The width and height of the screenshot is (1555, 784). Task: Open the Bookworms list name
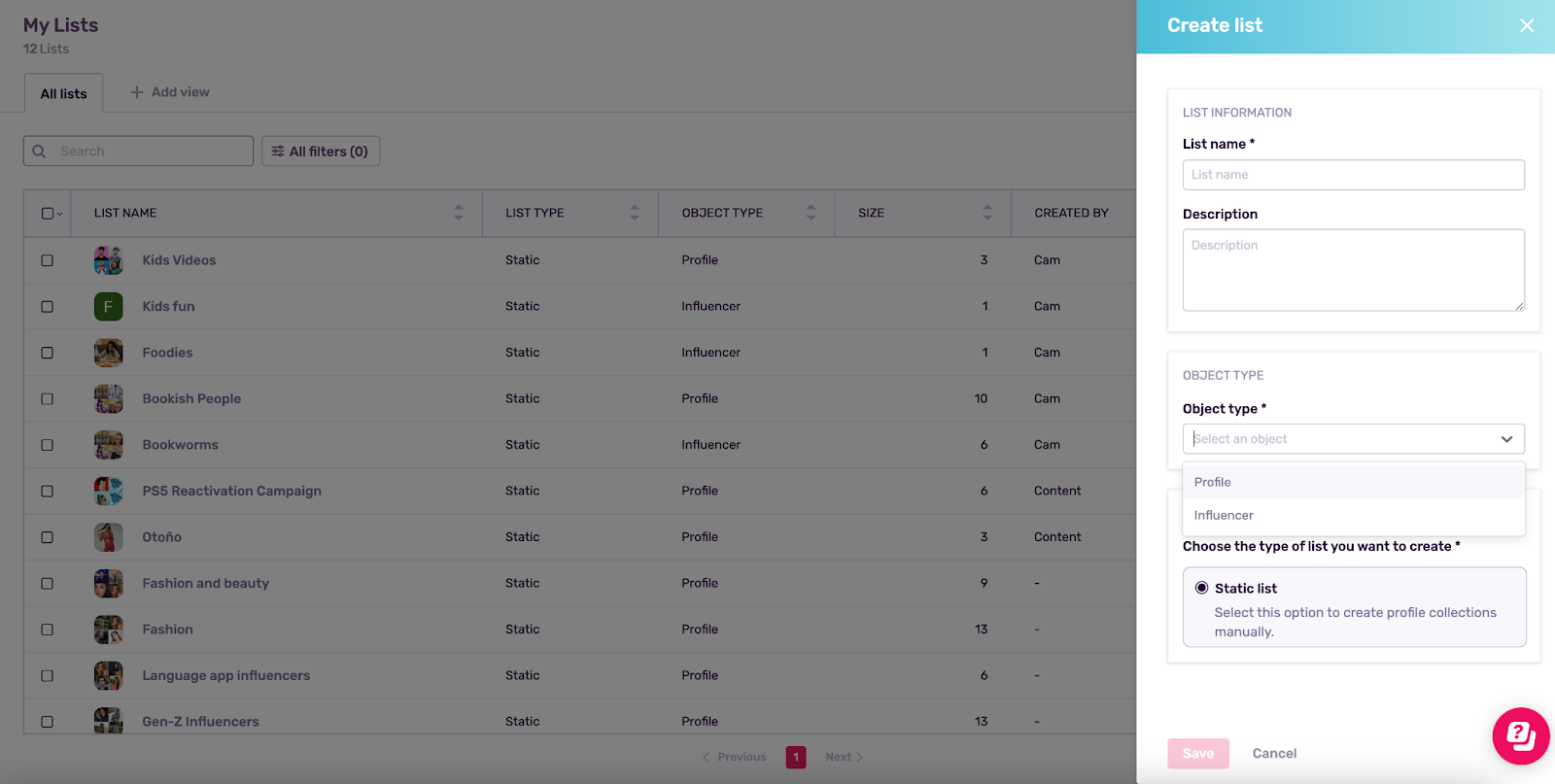[180, 445]
